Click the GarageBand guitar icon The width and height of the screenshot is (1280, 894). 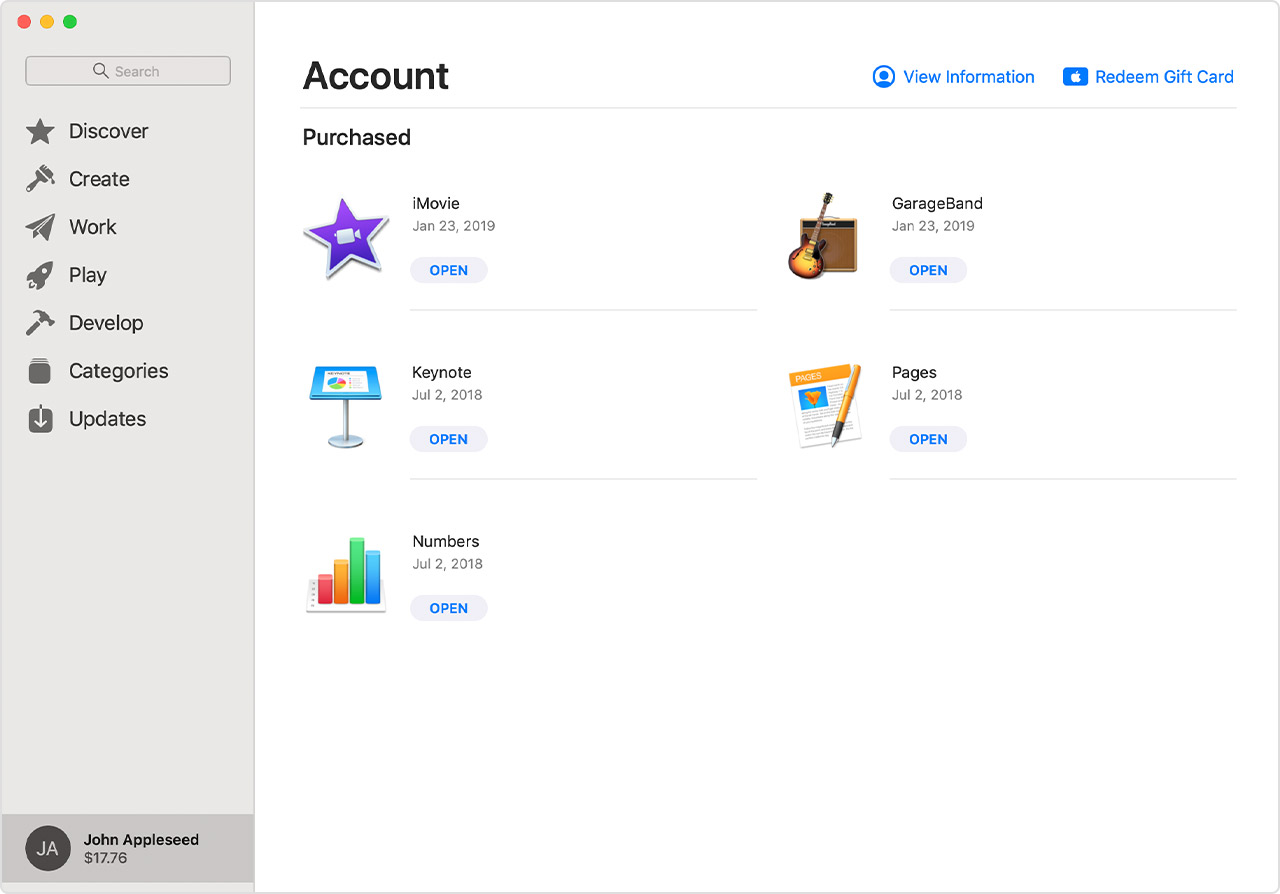823,236
